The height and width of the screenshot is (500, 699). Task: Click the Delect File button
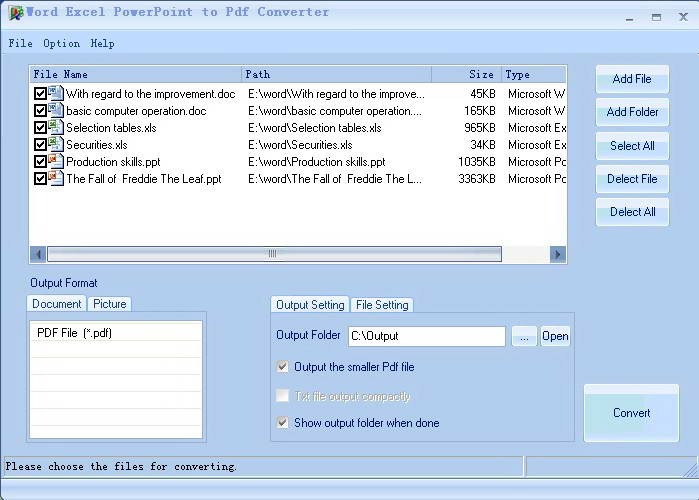click(x=632, y=179)
